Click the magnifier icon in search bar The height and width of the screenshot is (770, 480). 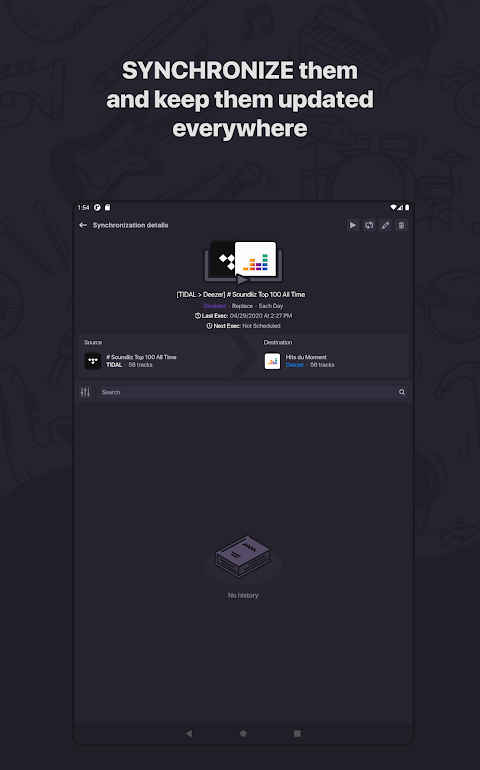[x=402, y=392]
